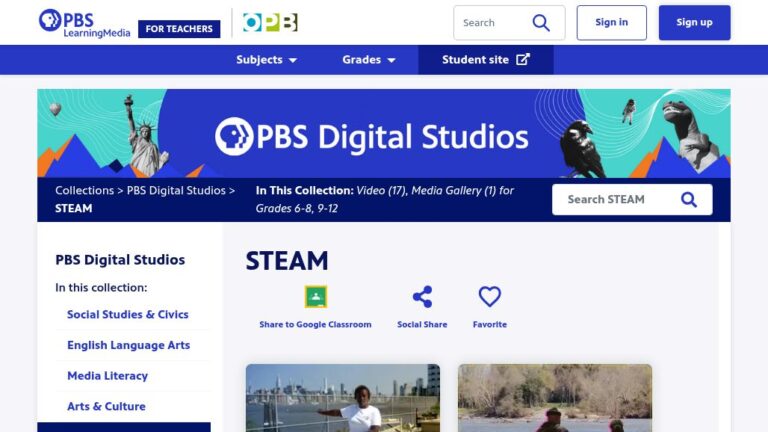768x432 pixels.
Task: Open the Media Literacy collection
Action: pos(107,376)
